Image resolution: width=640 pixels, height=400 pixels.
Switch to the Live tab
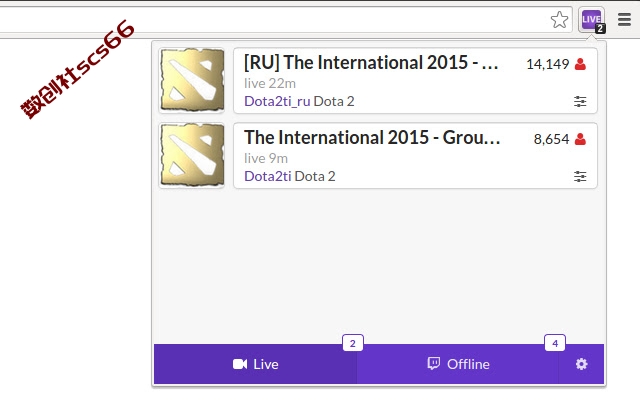256,364
